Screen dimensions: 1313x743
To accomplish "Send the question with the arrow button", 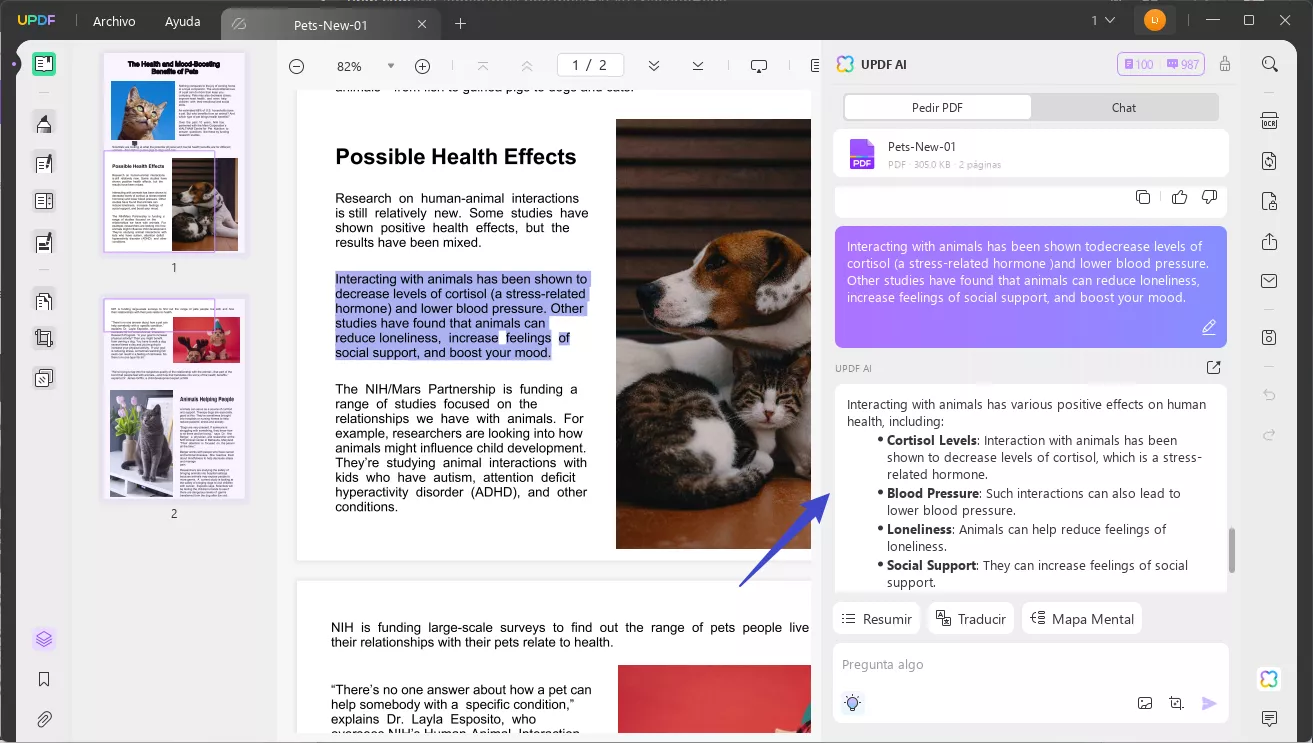I will pyautogui.click(x=1209, y=703).
